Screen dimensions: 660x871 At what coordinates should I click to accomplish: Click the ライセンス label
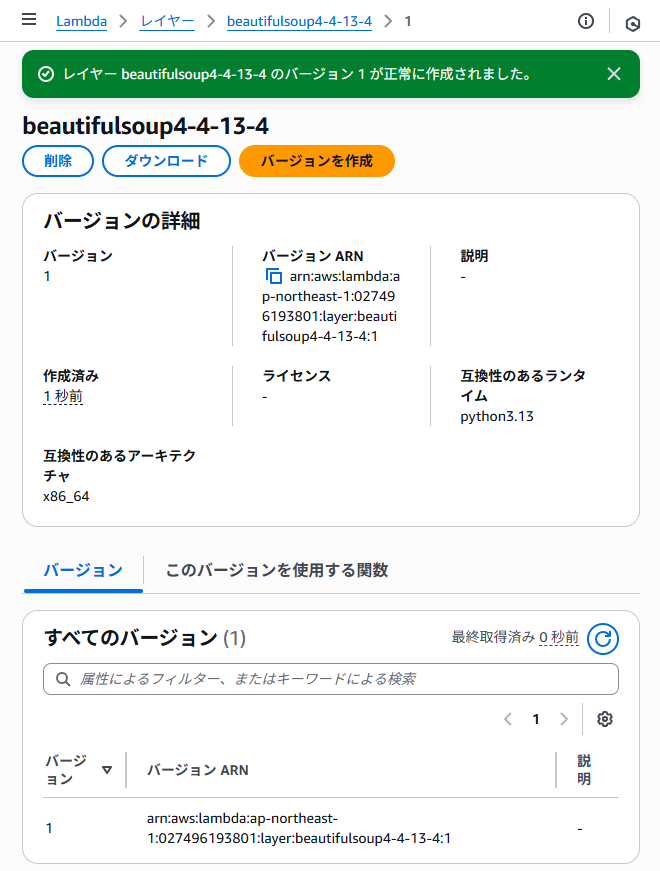coord(297,376)
